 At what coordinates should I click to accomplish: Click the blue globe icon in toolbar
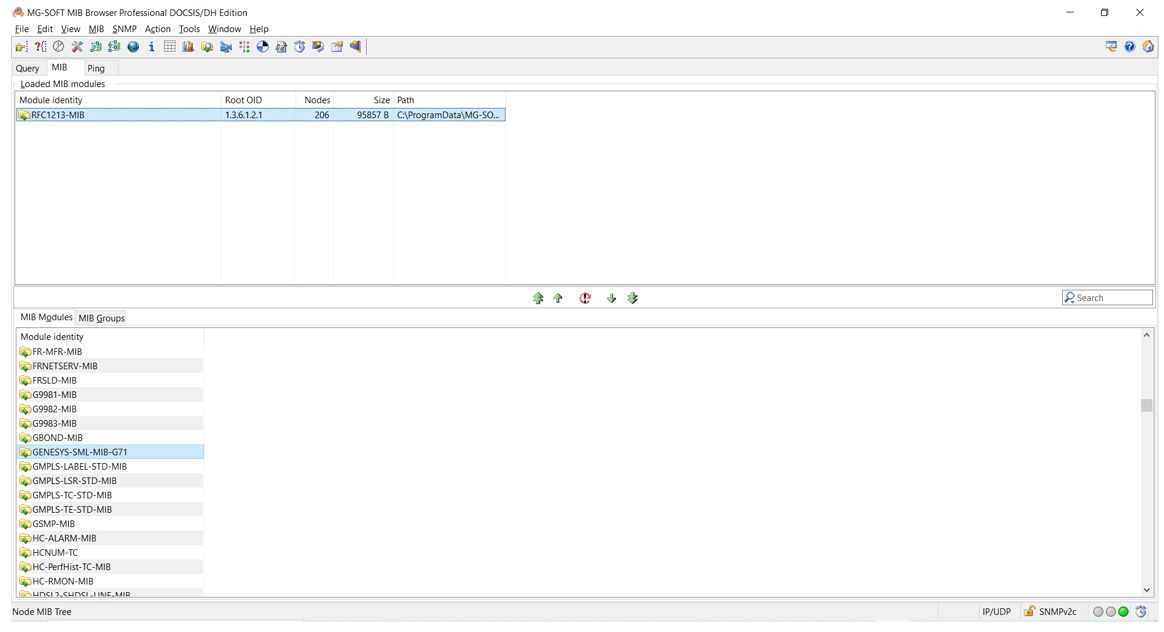(x=133, y=47)
